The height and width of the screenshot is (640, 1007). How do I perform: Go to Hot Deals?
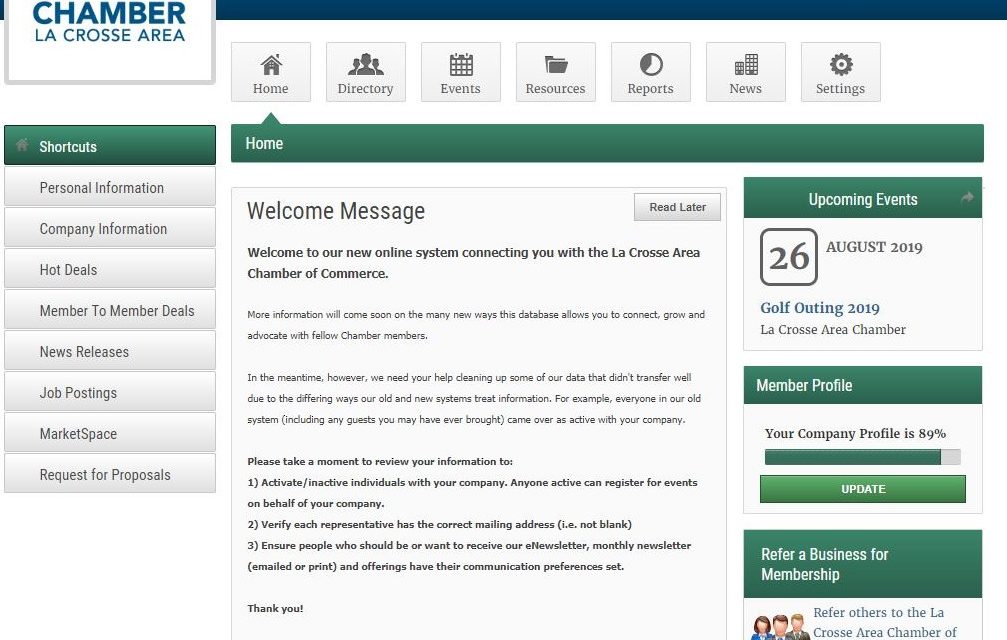[110, 269]
